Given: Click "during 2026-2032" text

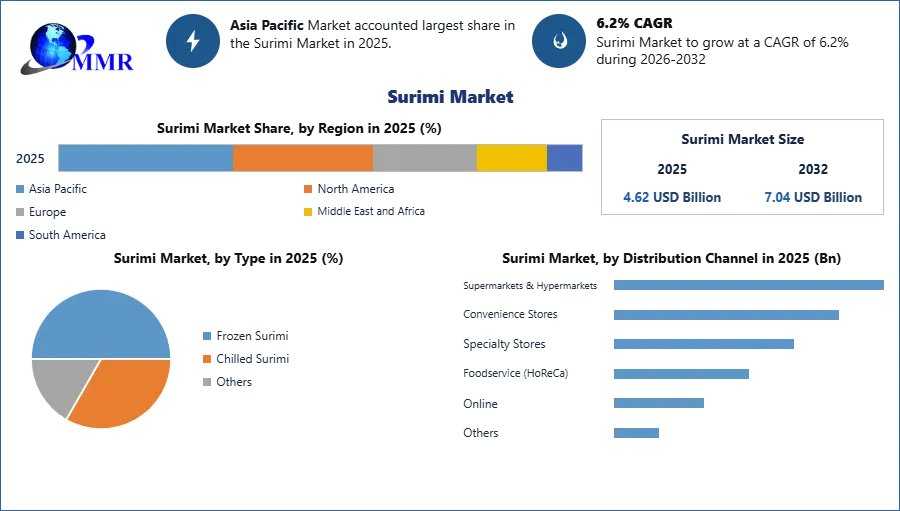Looking at the screenshot, I should click(x=651, y=59).
